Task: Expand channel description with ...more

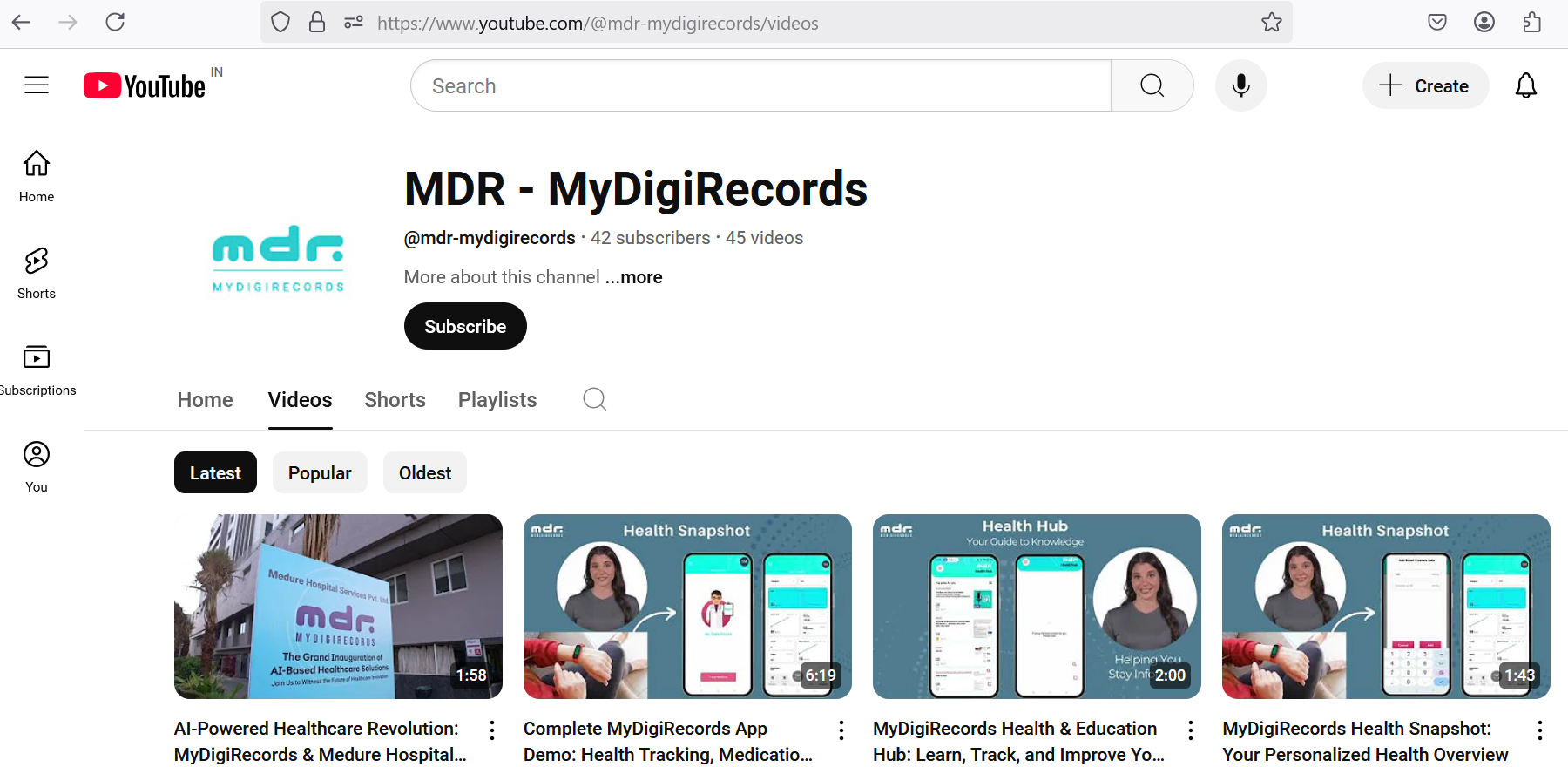Action: click(x=633, y=277)
